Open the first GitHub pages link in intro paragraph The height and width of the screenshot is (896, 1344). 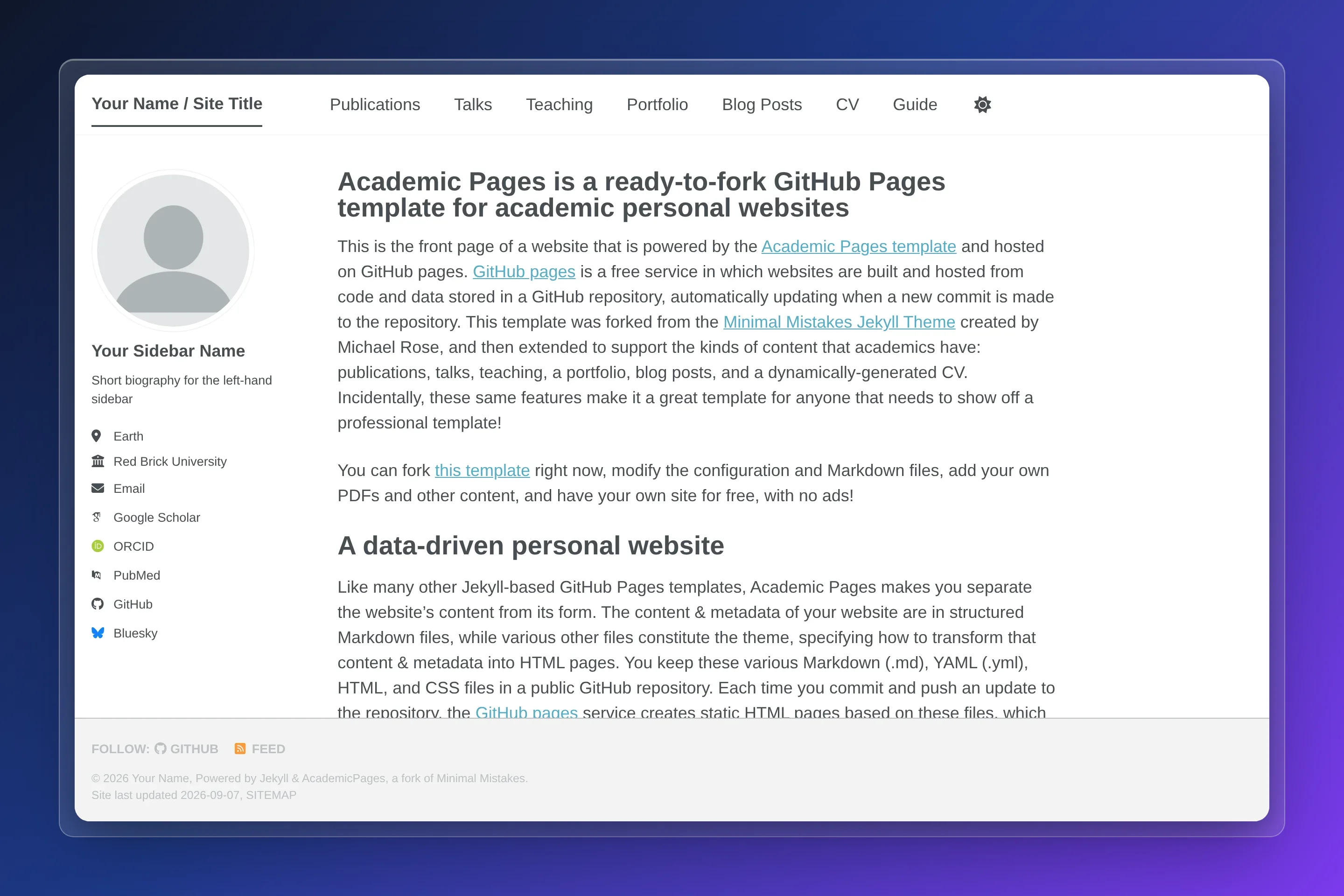pos(524,272)
